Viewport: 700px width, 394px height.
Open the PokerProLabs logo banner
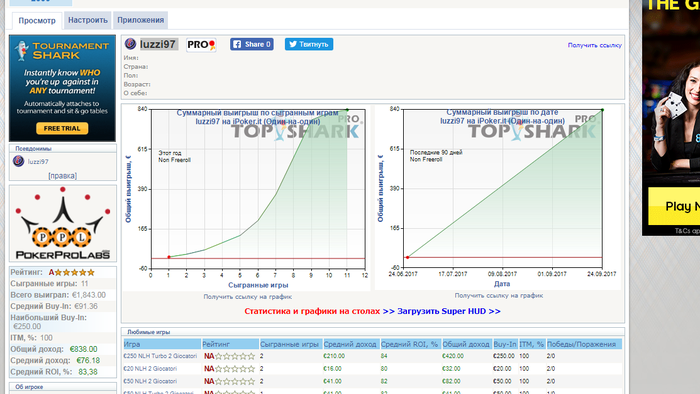[62, 224]
